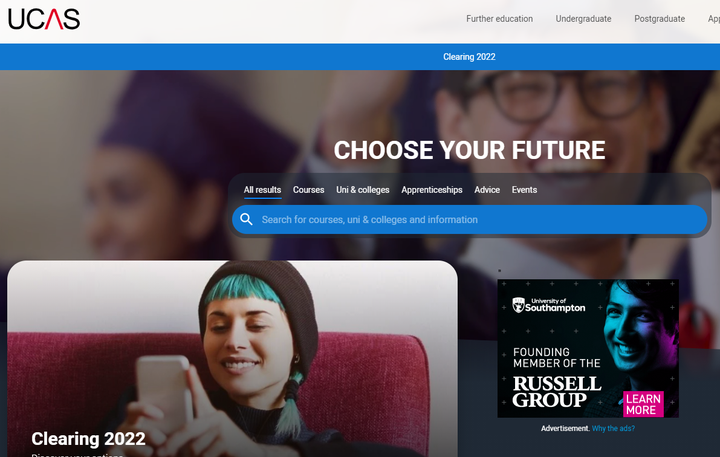Choose the Events search tab

tap(524, 190)
